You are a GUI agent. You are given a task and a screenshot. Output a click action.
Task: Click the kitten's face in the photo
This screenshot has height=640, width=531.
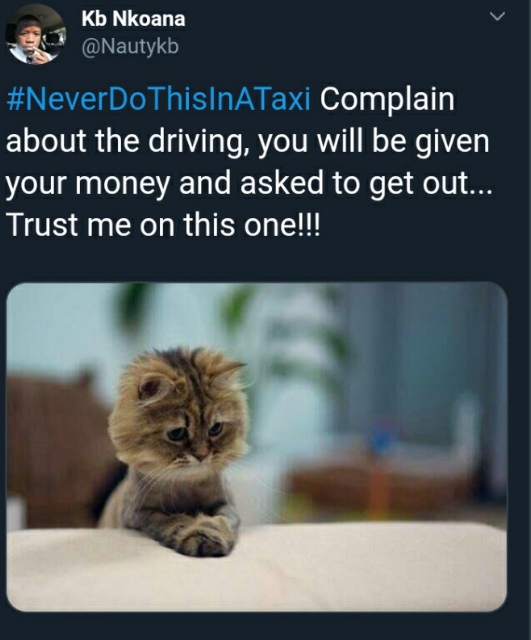pyautogui.click(x=190, y=431)
